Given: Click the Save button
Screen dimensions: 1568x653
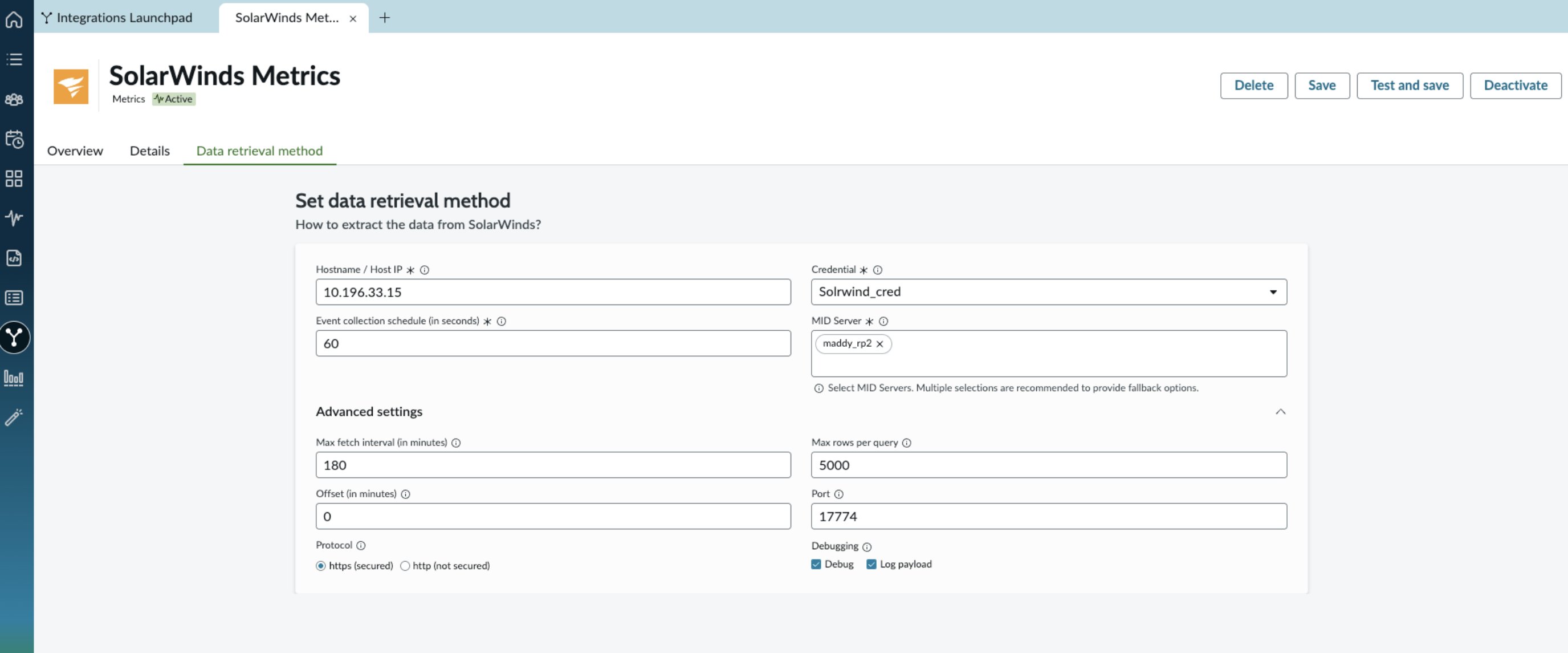Looking at the screenshot, I should [x=1321, y=86].
